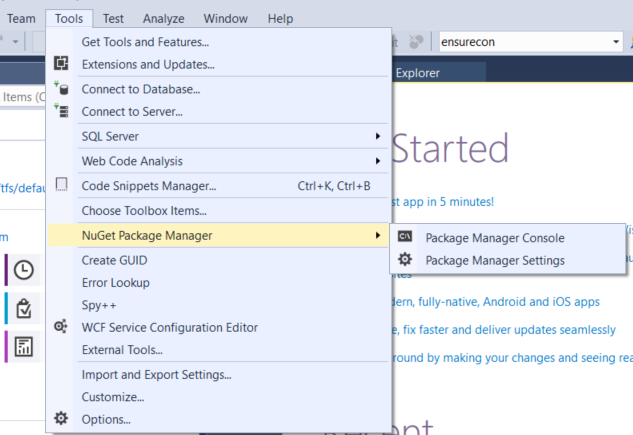
Task: Click the Connect to Server icon
Action: [x=61, y=111]
